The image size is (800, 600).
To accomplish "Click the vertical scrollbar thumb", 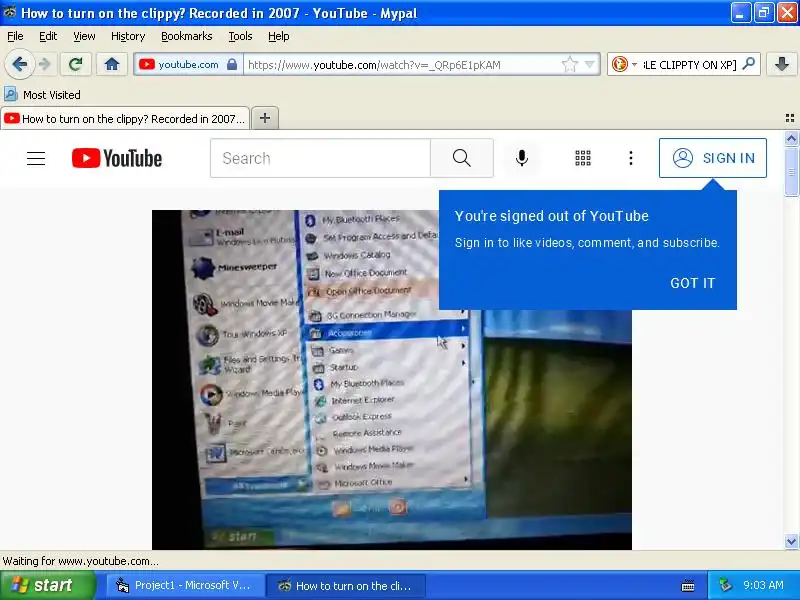I will 791,171.
